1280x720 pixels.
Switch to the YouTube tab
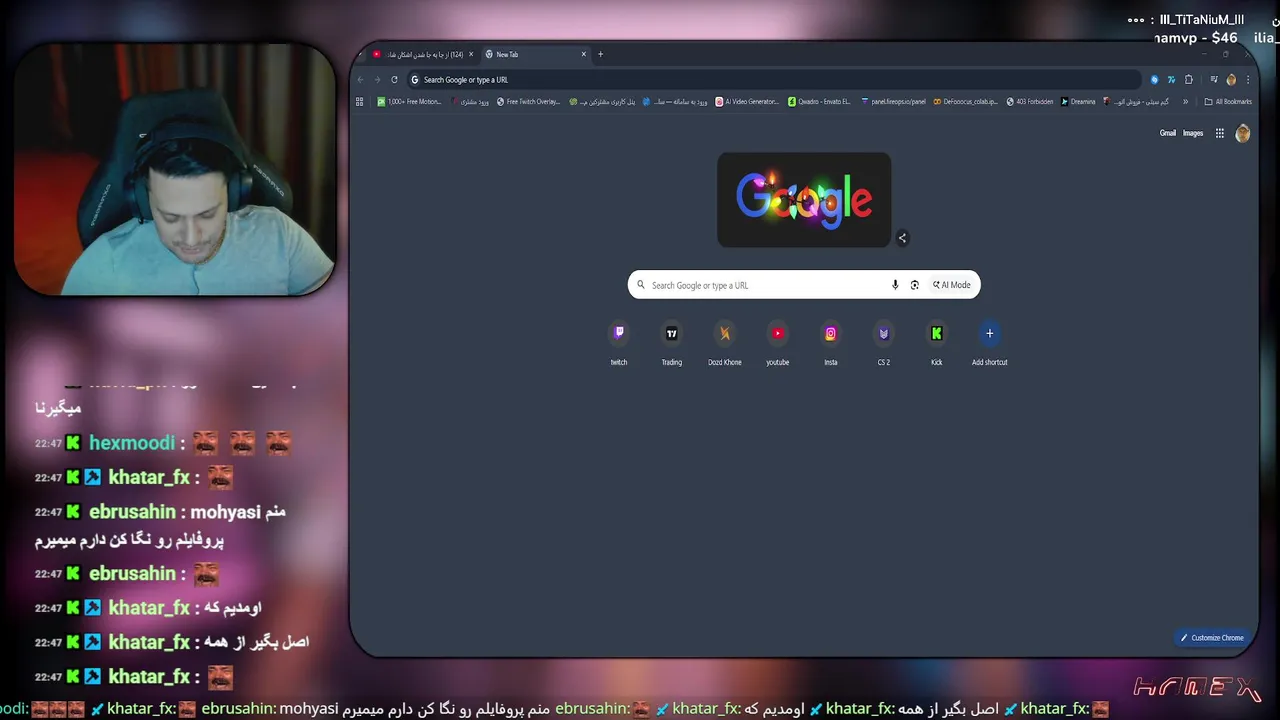coord(424,54)
